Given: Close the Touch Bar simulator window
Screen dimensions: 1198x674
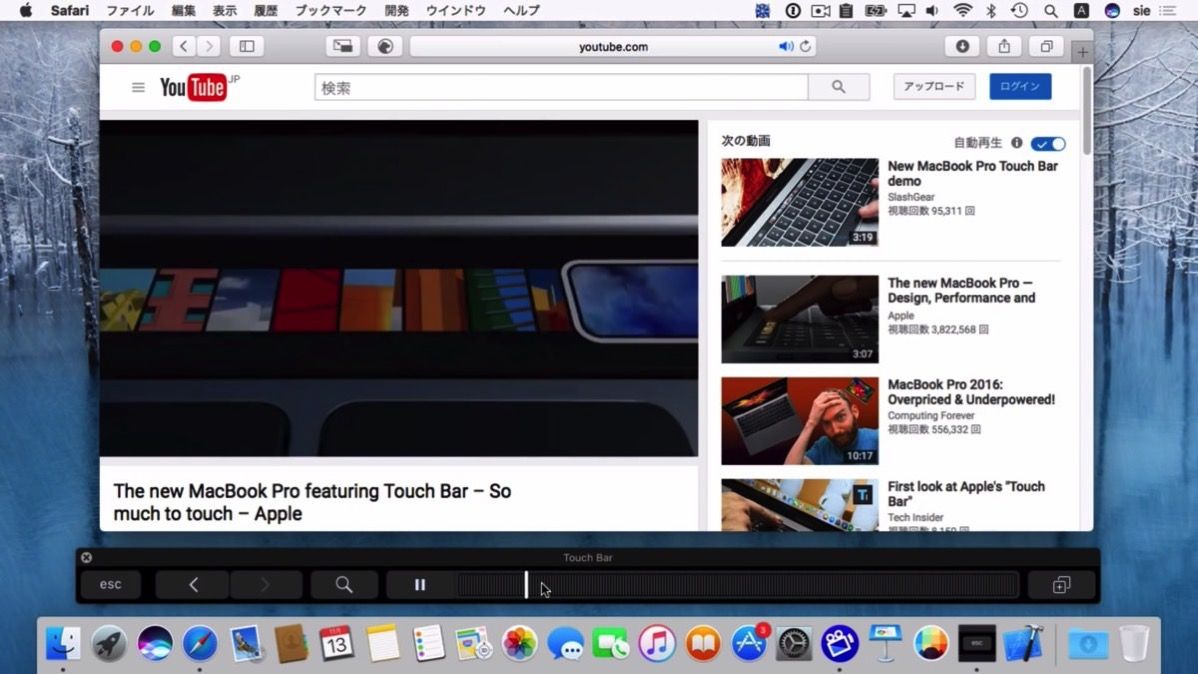Looking at the screenshot, I should pos(86,557).
